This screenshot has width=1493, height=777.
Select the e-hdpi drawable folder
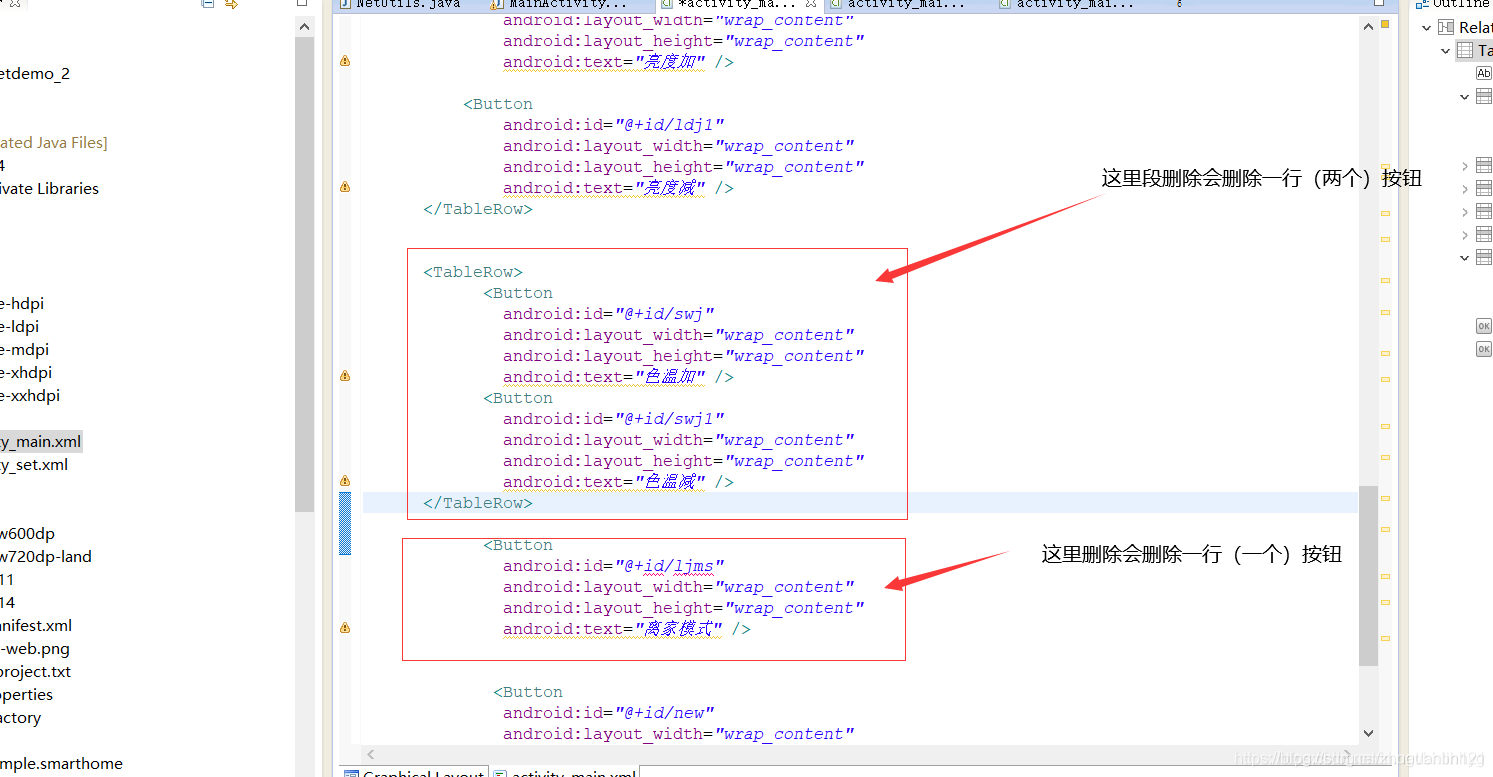(22, 304)
